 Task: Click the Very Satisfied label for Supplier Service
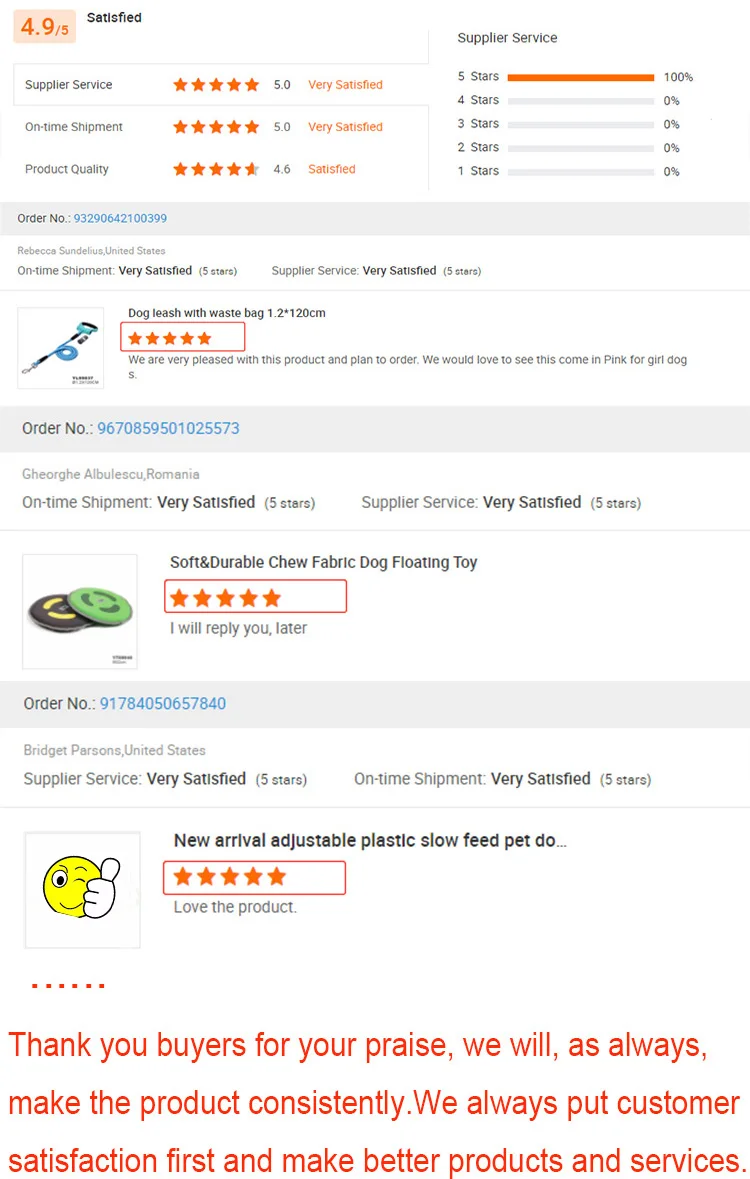pyautogui.click(x=345, y=85)
